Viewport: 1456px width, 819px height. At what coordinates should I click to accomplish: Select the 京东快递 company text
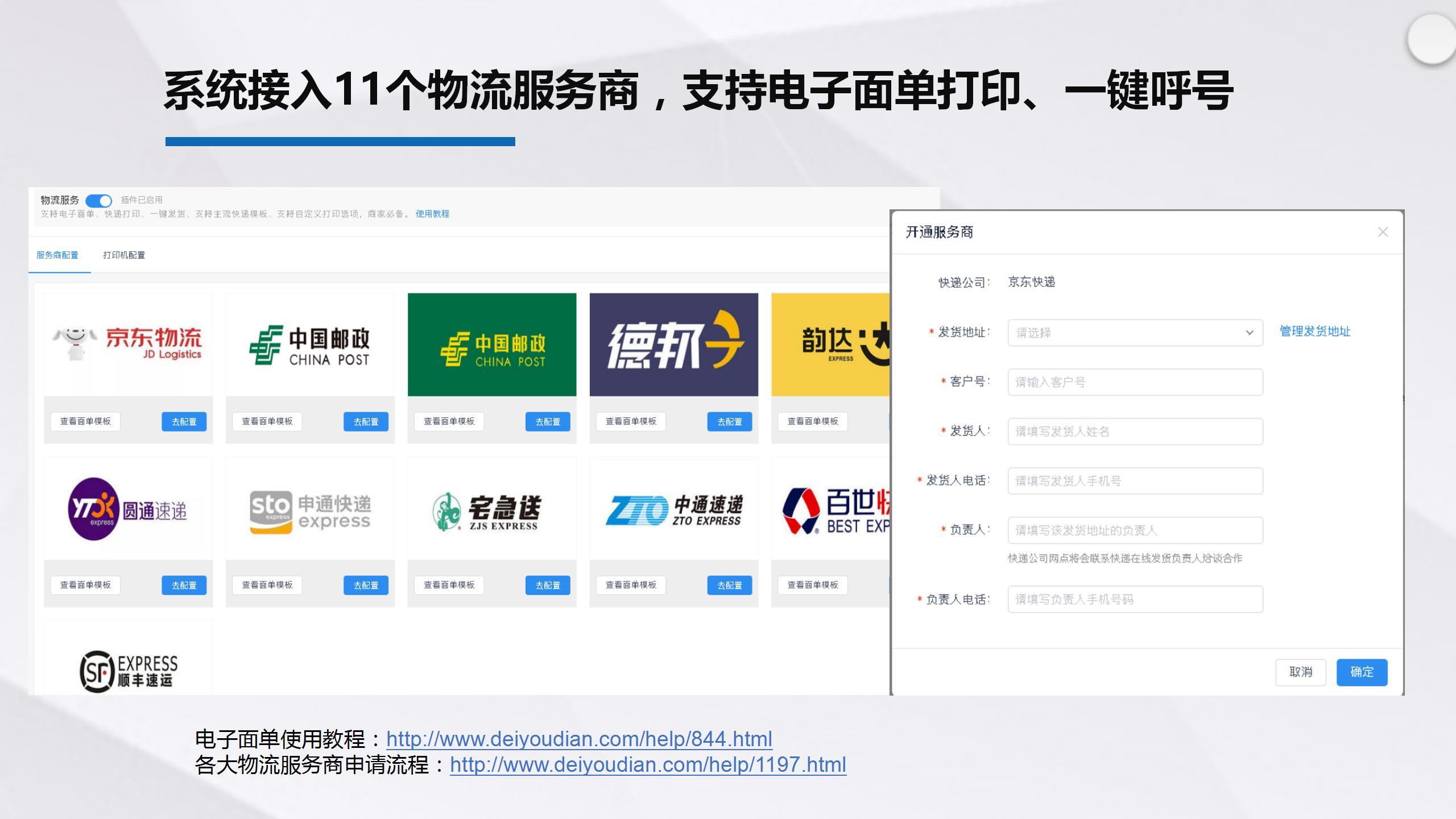(1032, 282)
